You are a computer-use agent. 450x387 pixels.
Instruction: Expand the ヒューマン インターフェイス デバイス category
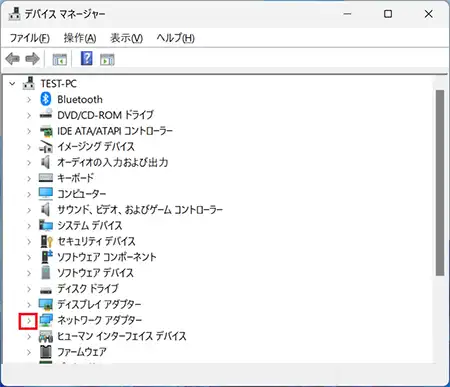click(29, 336)
